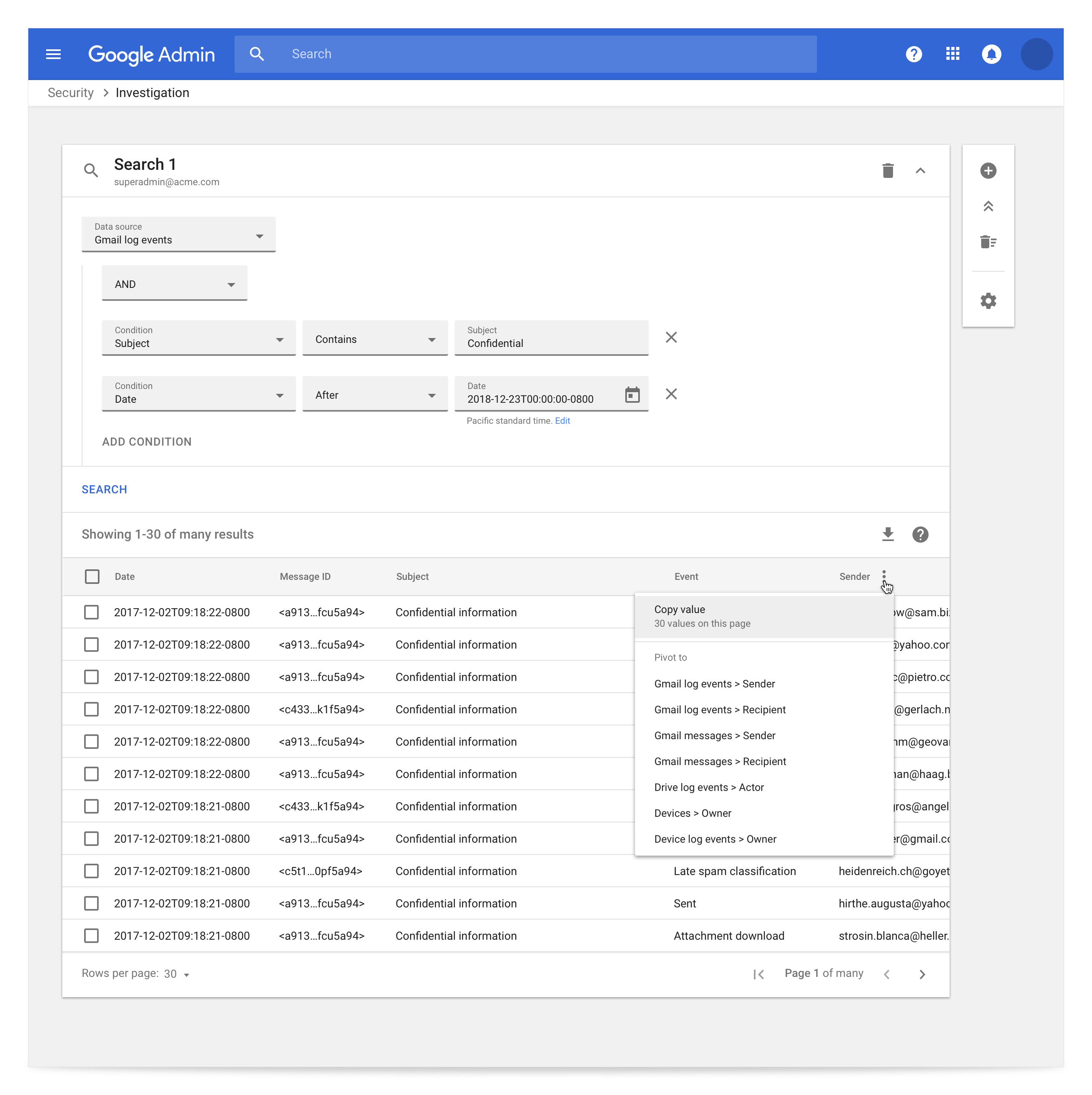Check the first result row checkbox
Image resolution: width=1092 pixels, height=1095 pixels.
click(x=91, y=612)
